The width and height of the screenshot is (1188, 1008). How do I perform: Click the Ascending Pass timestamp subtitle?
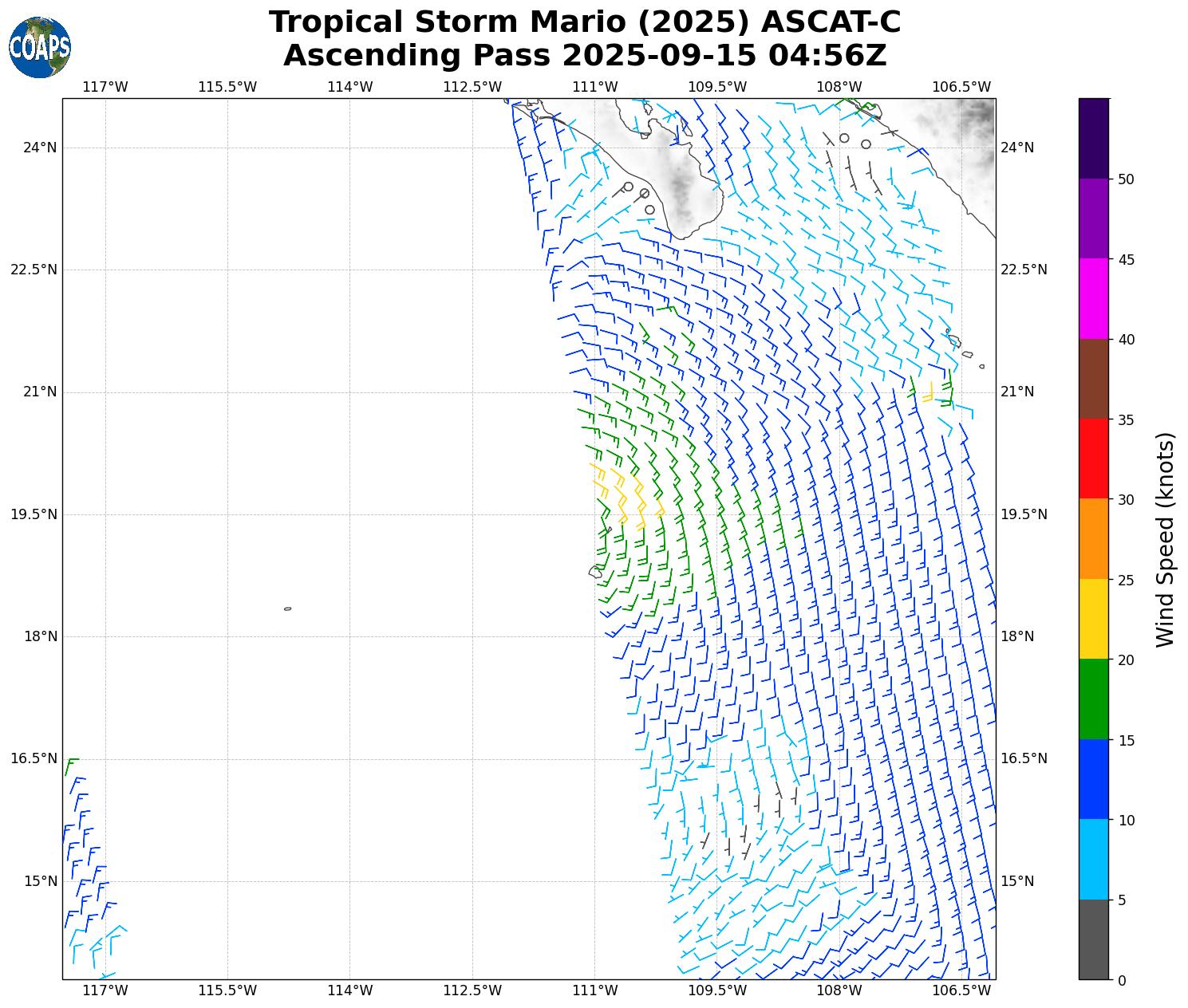click(584, 56)
